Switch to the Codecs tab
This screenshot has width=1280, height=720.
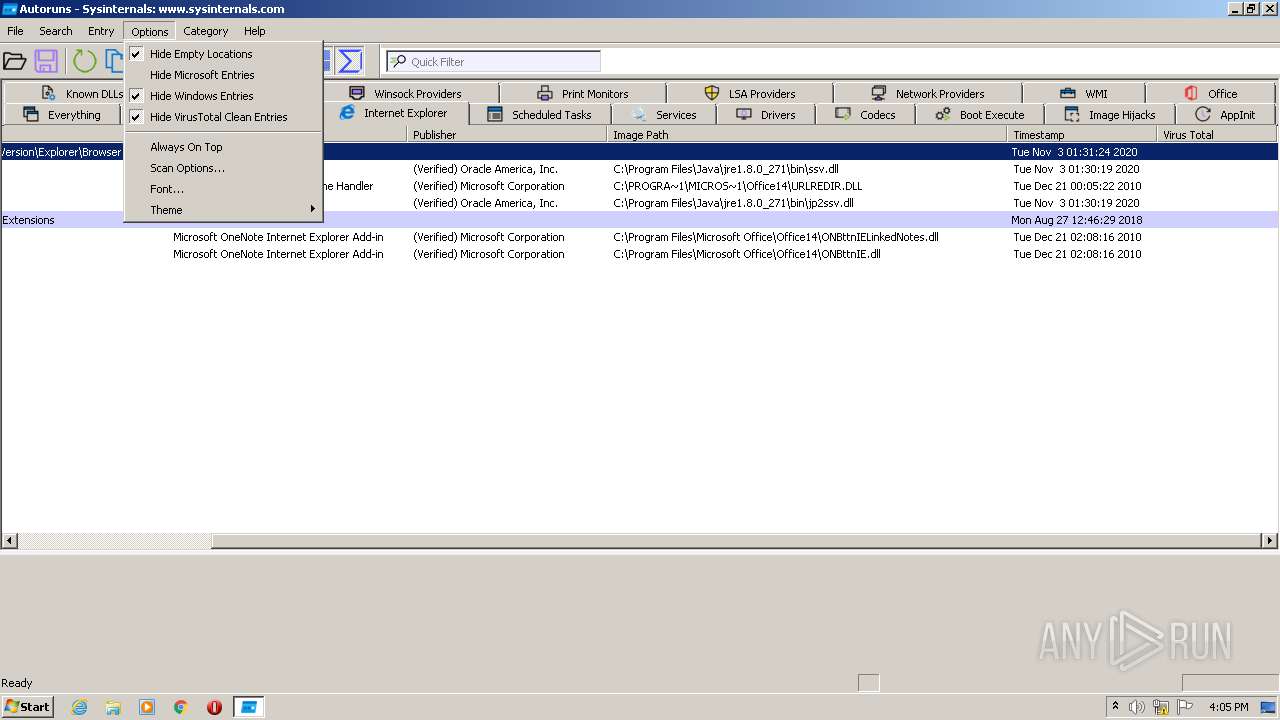click(x=865, y=115)
